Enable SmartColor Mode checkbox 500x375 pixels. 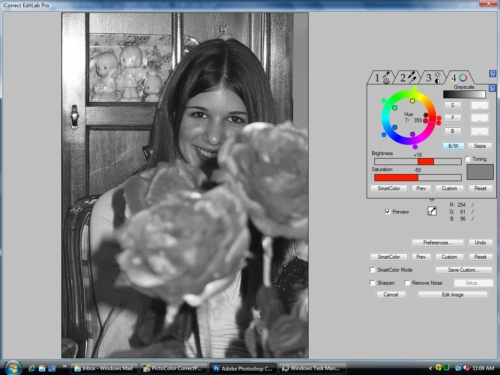372,270
